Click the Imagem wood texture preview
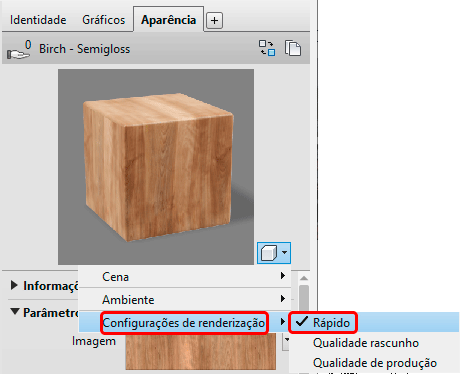The height and width of the screenshot is (374, 460). 201,351
